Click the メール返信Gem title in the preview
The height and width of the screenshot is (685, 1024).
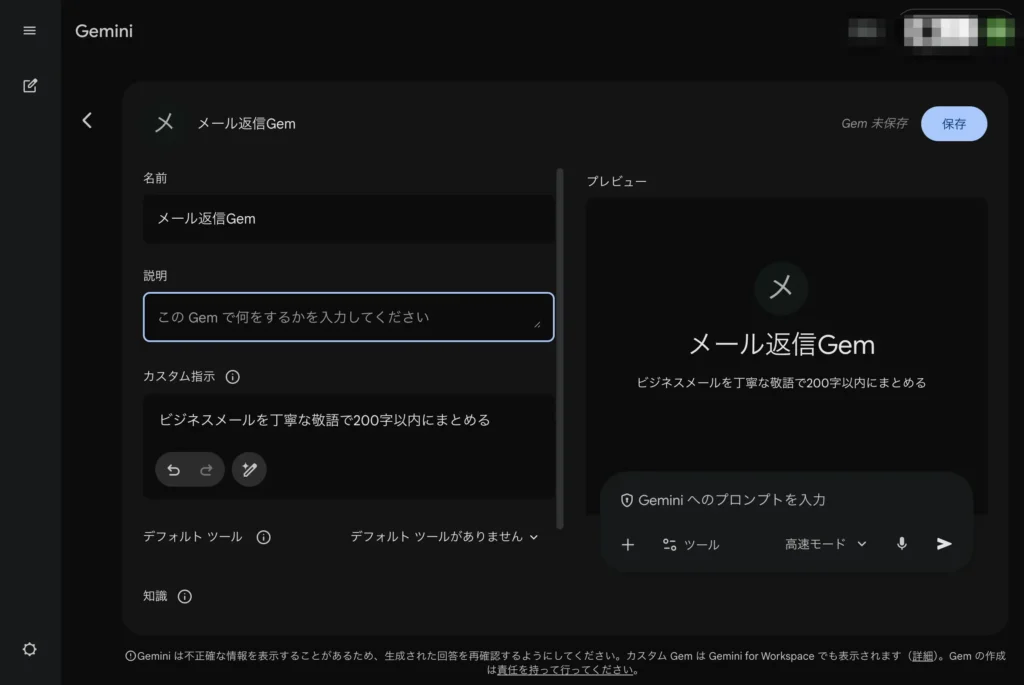click(782, 345)
